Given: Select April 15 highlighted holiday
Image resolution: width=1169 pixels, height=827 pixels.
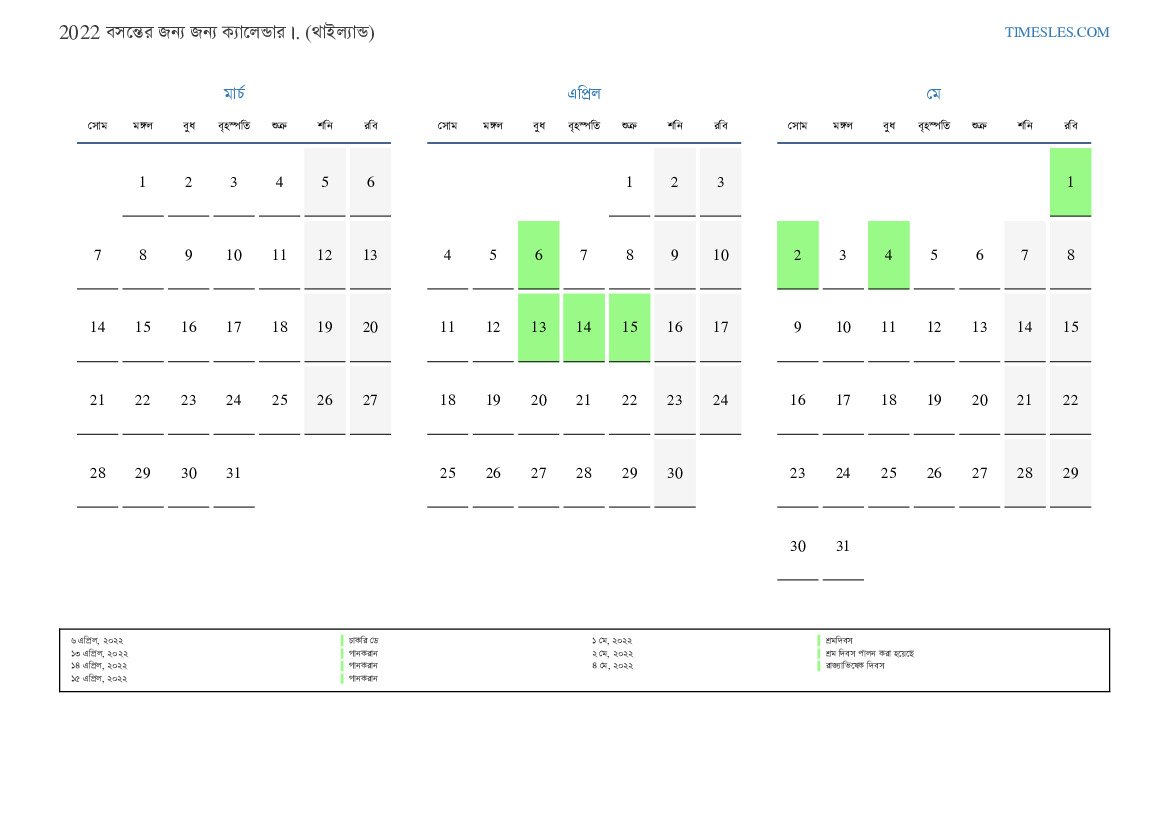Looking at the screenshot, I should click(x=629, y=327).
